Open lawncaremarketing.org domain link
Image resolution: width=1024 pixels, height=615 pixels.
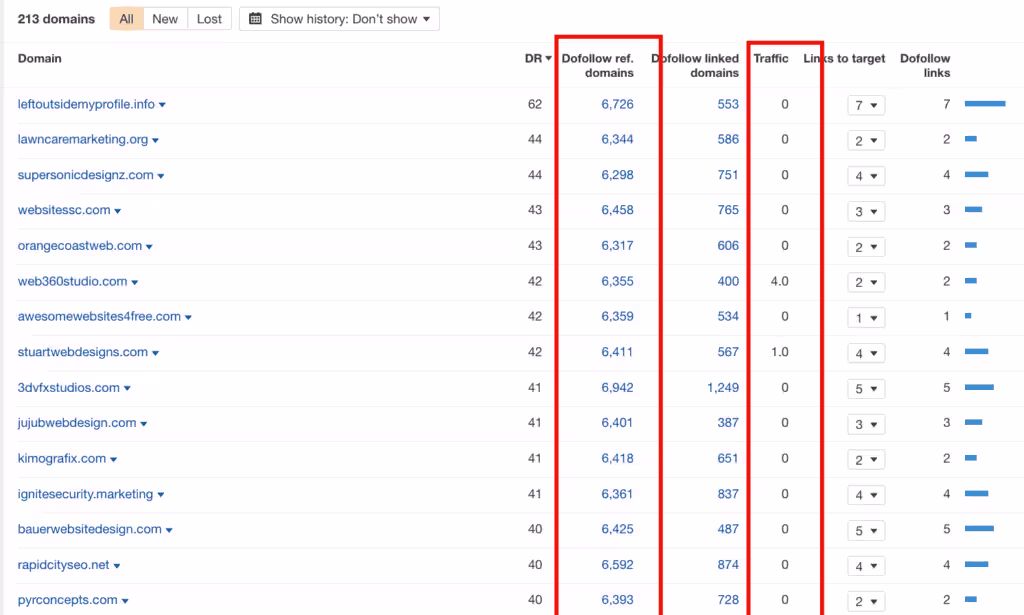click(x=82, y=140)
